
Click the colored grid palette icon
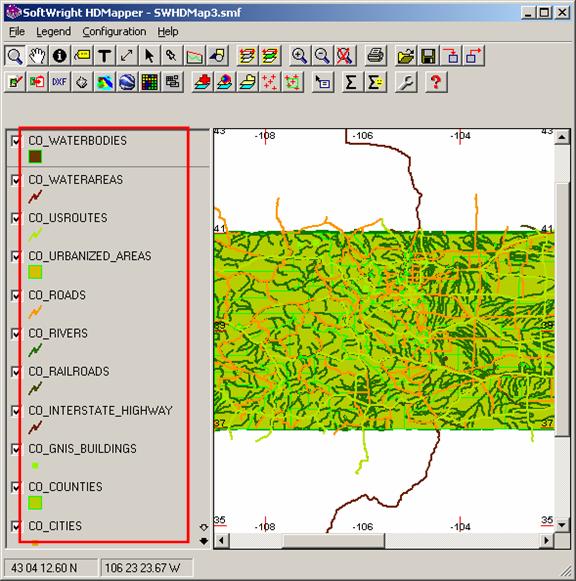(149, 82)
